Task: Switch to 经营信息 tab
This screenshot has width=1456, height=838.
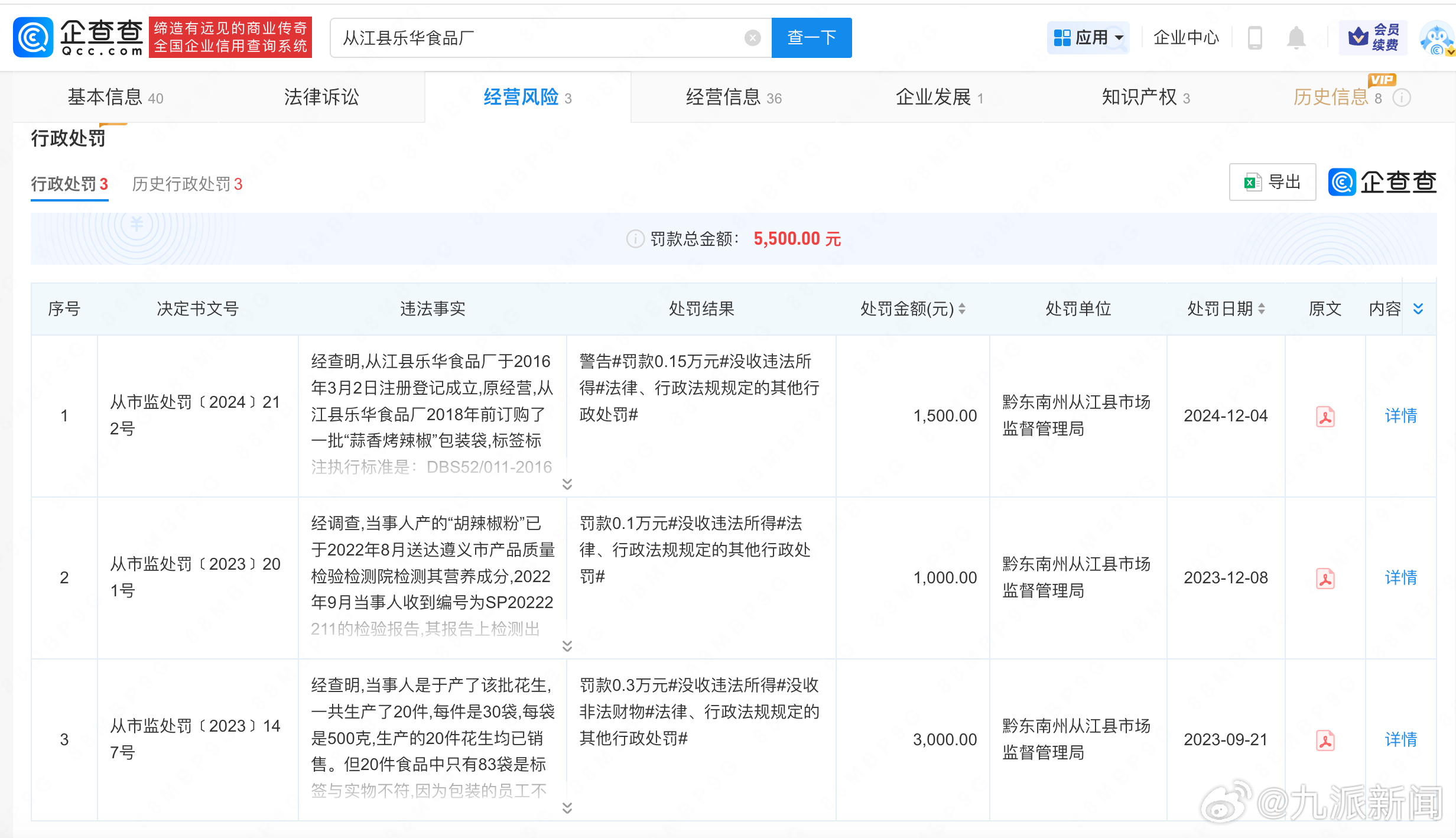Action: click(x=733, y=98)
